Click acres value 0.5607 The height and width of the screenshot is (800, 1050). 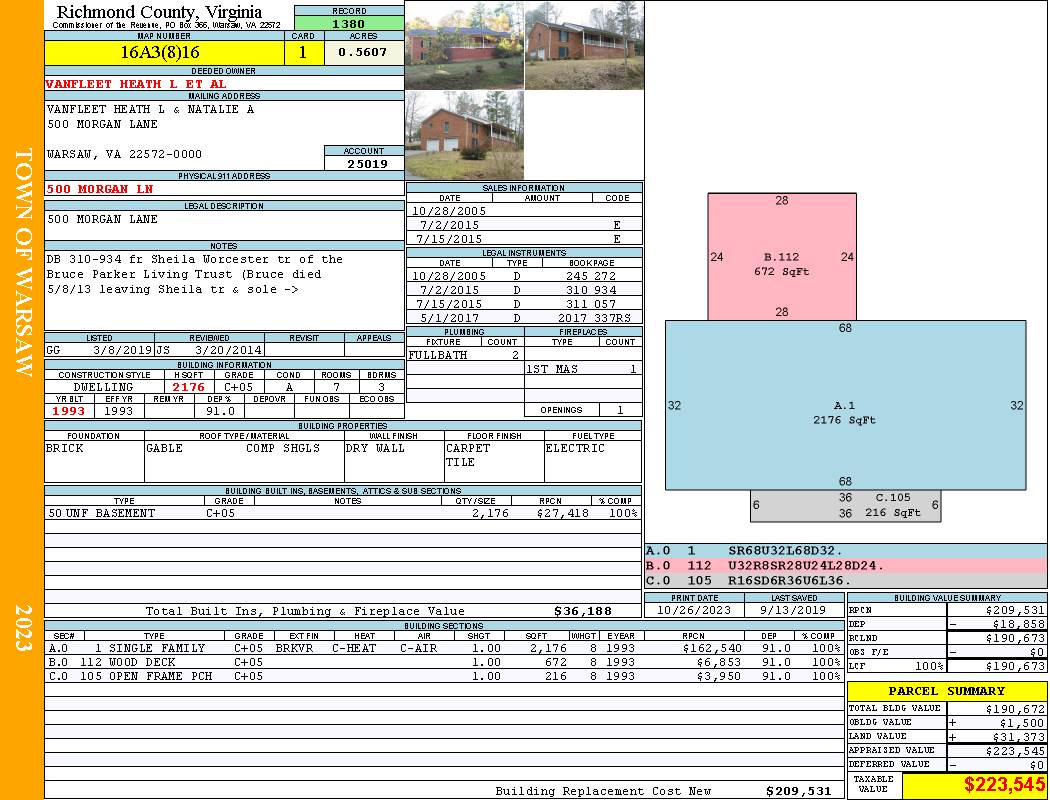[x=362, y=52]
